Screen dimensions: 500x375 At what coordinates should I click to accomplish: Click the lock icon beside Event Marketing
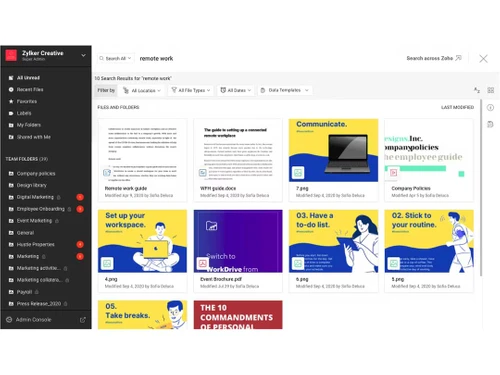click(x=57, y=221)
